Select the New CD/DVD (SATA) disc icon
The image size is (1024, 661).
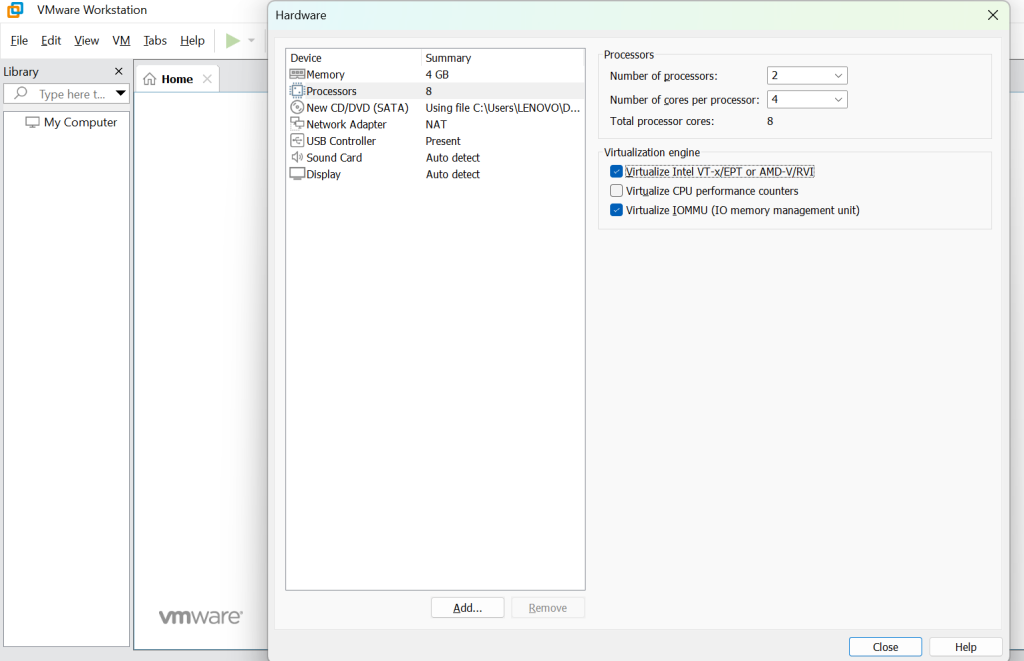click(297, 107)
